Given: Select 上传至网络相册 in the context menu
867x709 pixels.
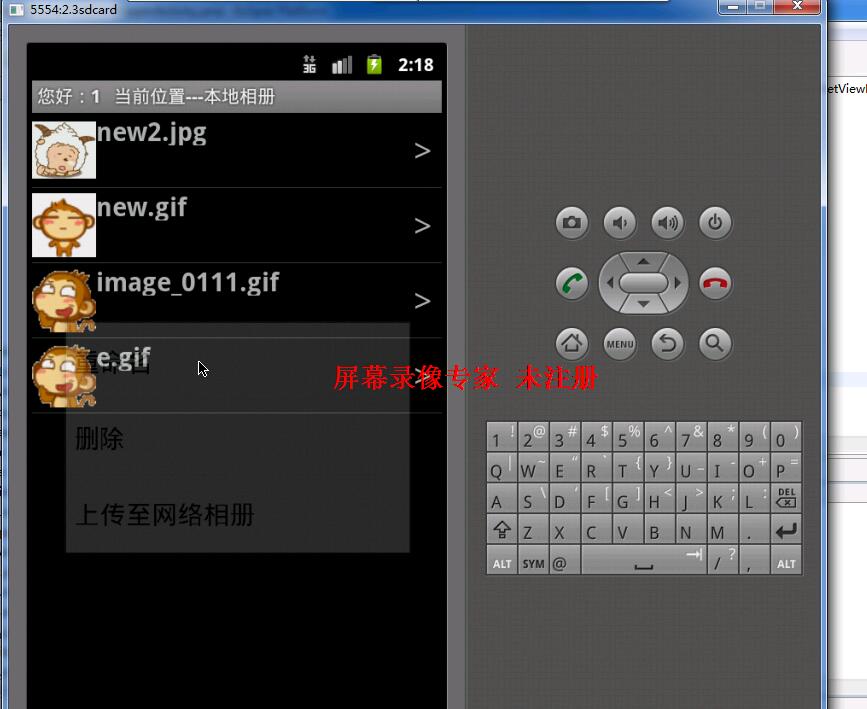Looking at the screenshot, I should pos(238,514).
